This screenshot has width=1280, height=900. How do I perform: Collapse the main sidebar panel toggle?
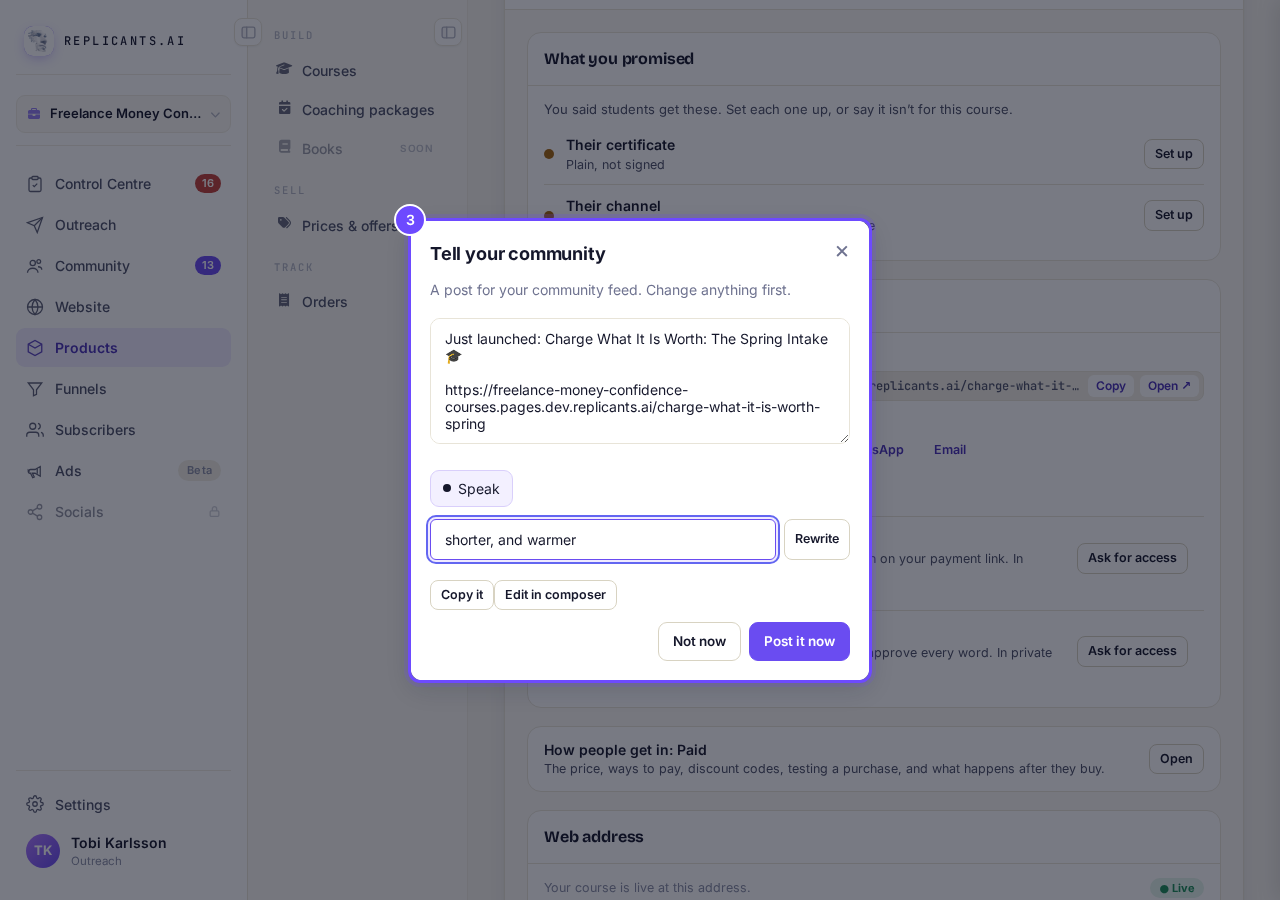[x=248, y=32]
